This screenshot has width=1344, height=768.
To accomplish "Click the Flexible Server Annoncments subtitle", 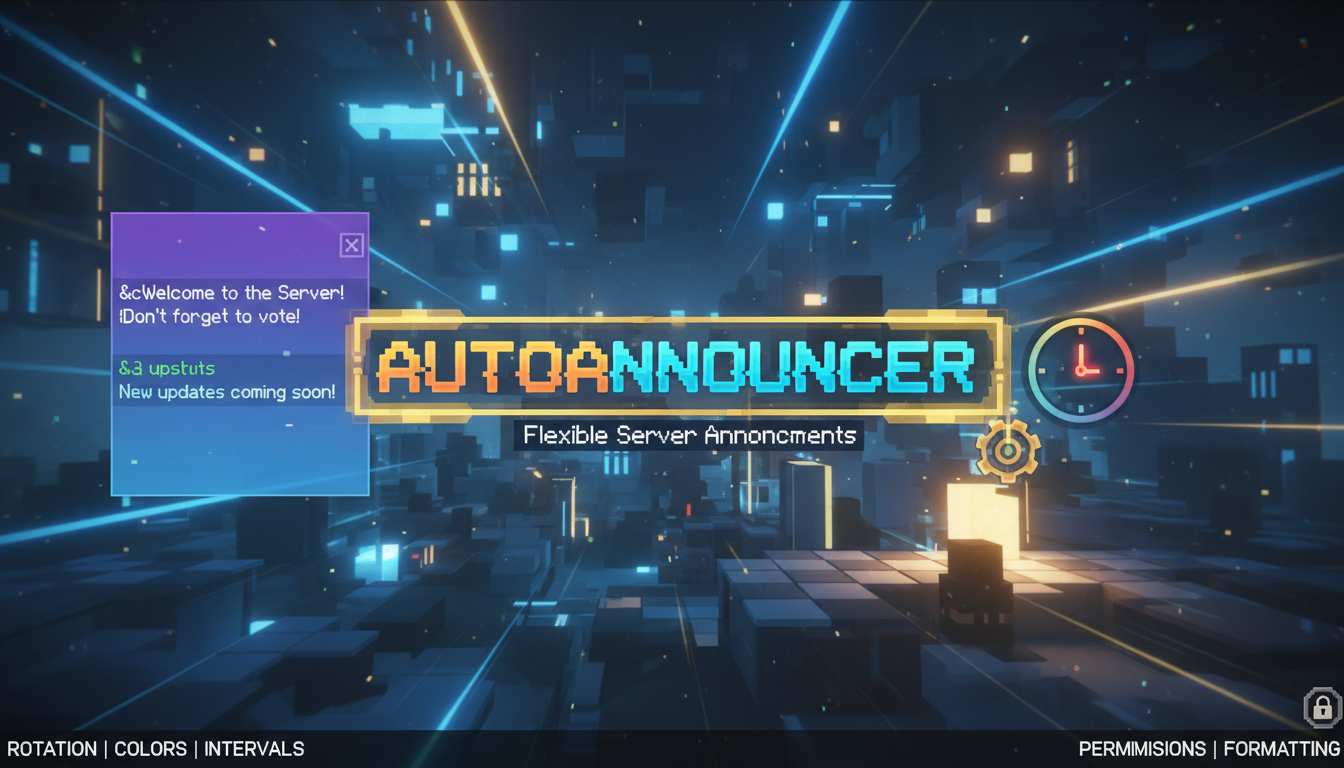I will point(688,435).
